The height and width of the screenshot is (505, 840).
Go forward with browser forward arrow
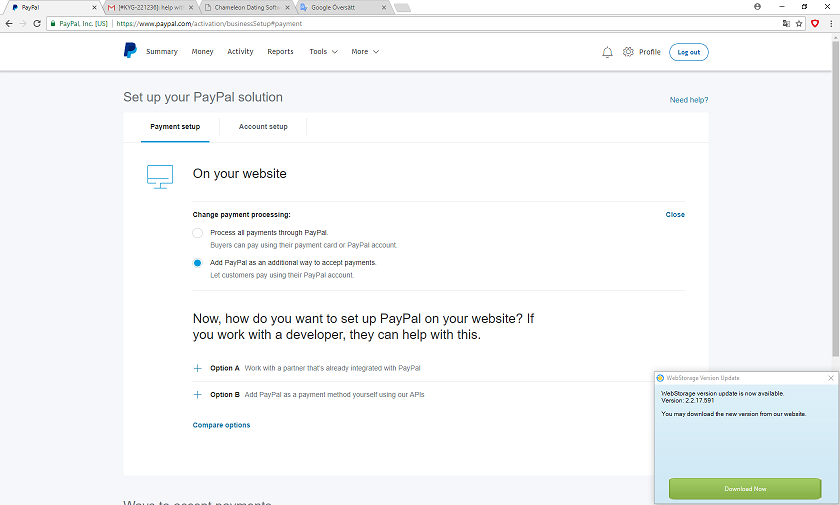pos(22,24)
